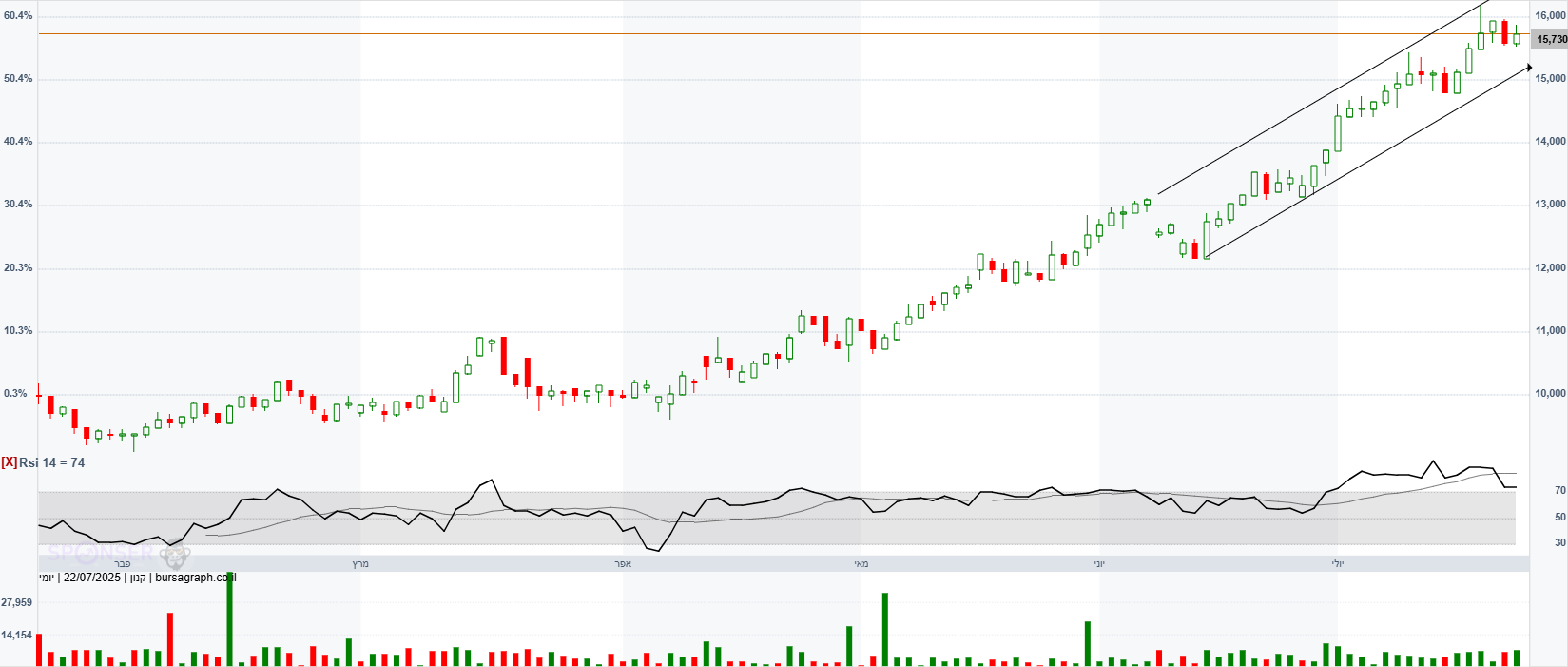This screenshot has height=667, width=1568.
Task: Click the RSI 70 level label
Action: tap(1560, 490)
